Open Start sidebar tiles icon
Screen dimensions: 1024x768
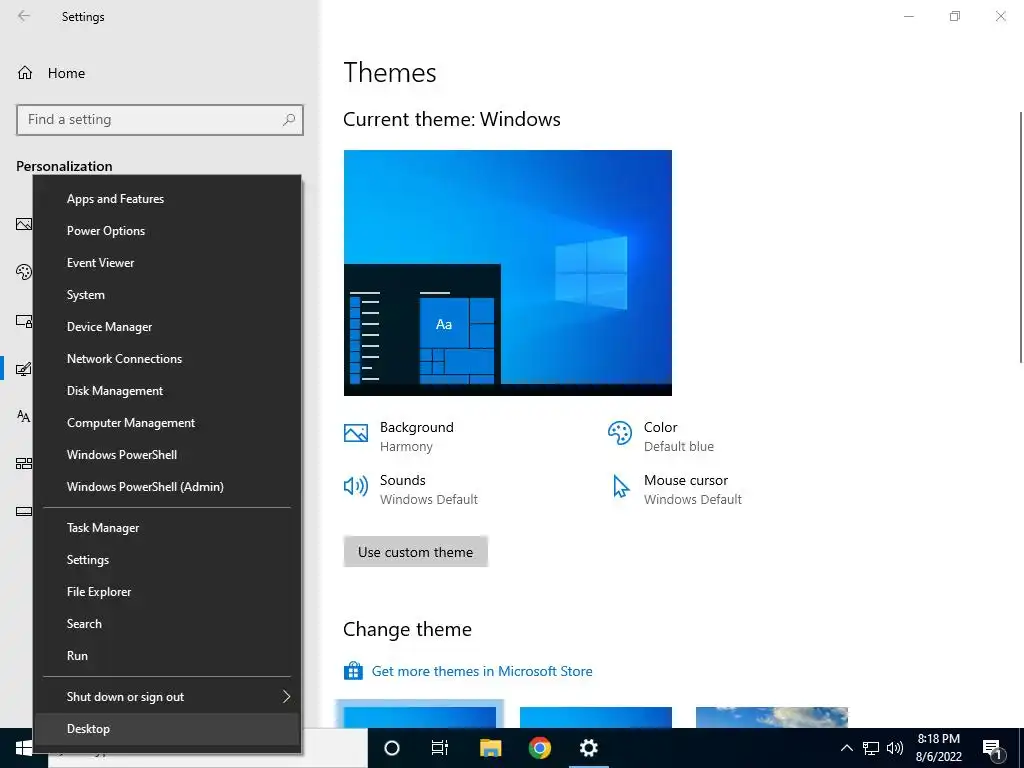tap(24, 464)
